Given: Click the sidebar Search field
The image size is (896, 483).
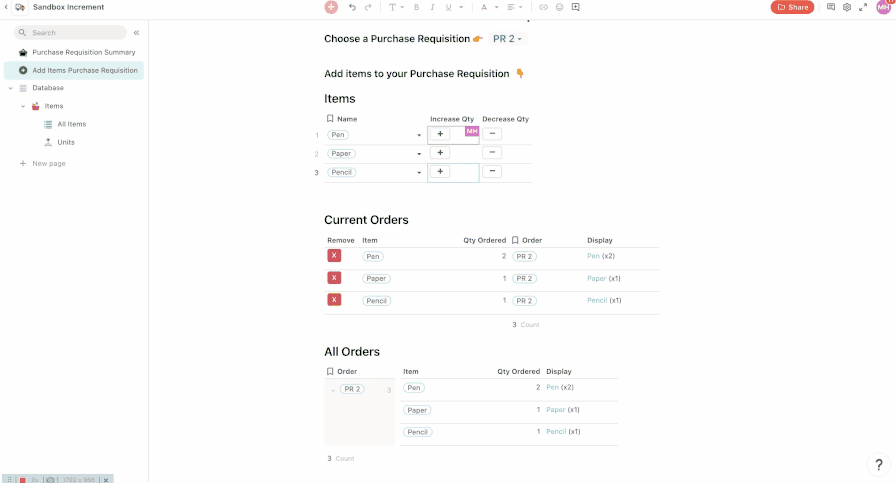Looking at the screenshot, I should 76,33.
